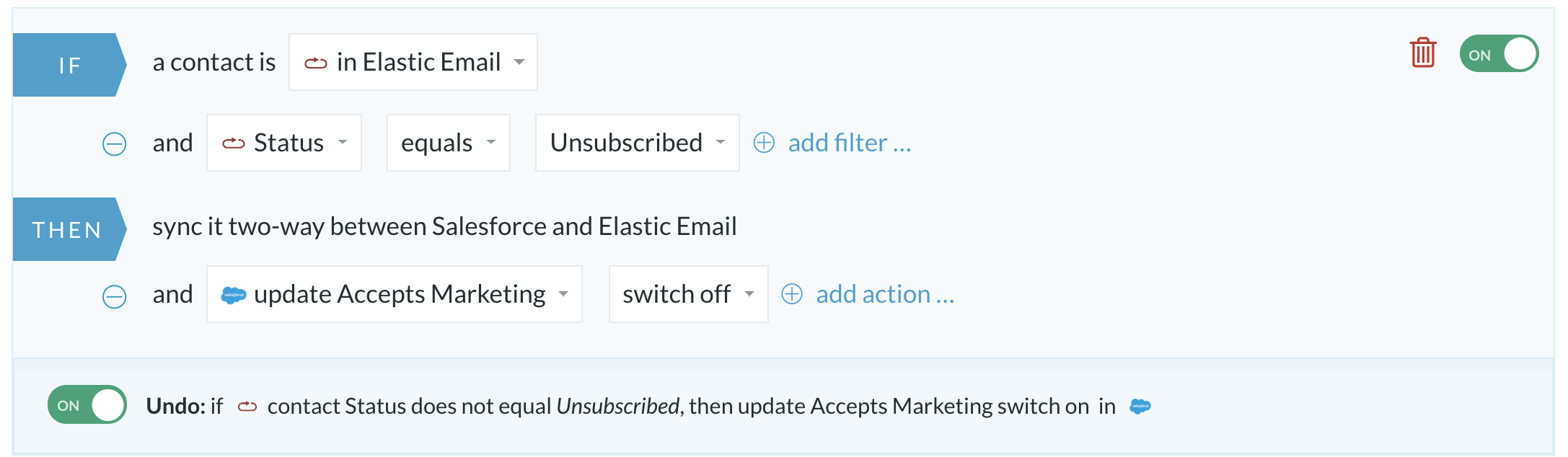Open the Unsubscribed value dropdown
Viewport: 1568px width, 457px height.
(638, 143)
